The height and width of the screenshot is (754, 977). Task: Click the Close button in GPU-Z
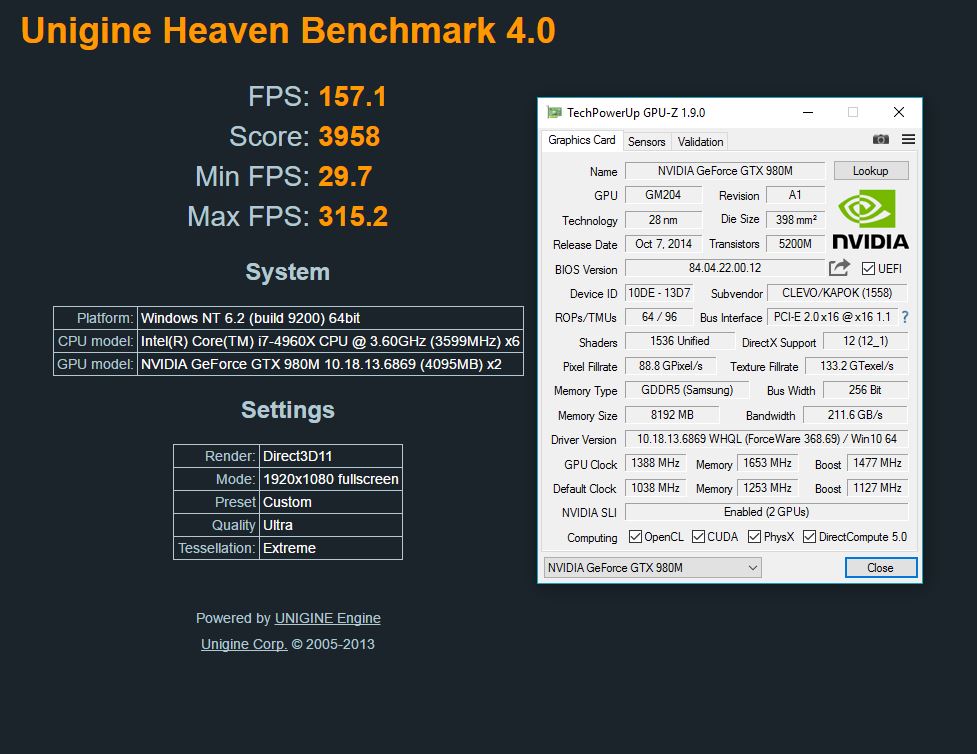(880, 568)
